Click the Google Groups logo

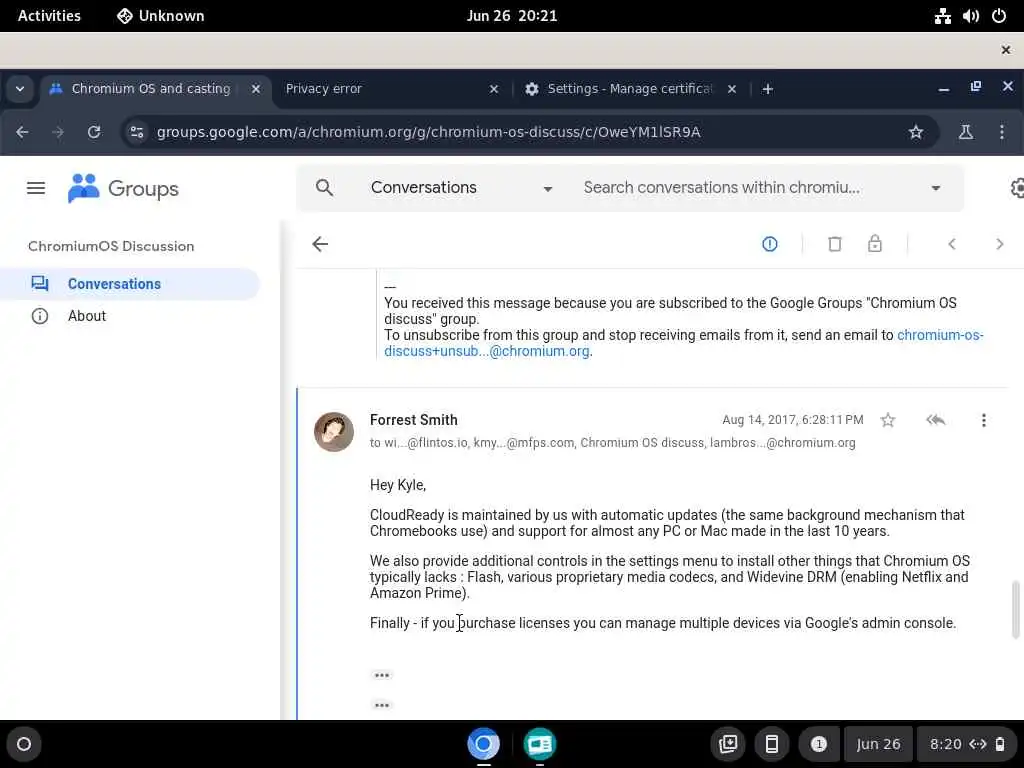point(123,189)
